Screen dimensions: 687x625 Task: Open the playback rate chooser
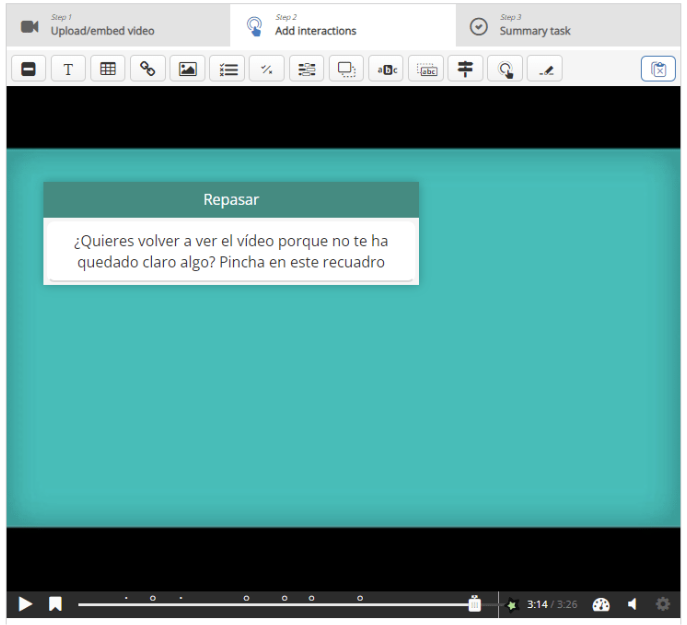tap(601, 604)
